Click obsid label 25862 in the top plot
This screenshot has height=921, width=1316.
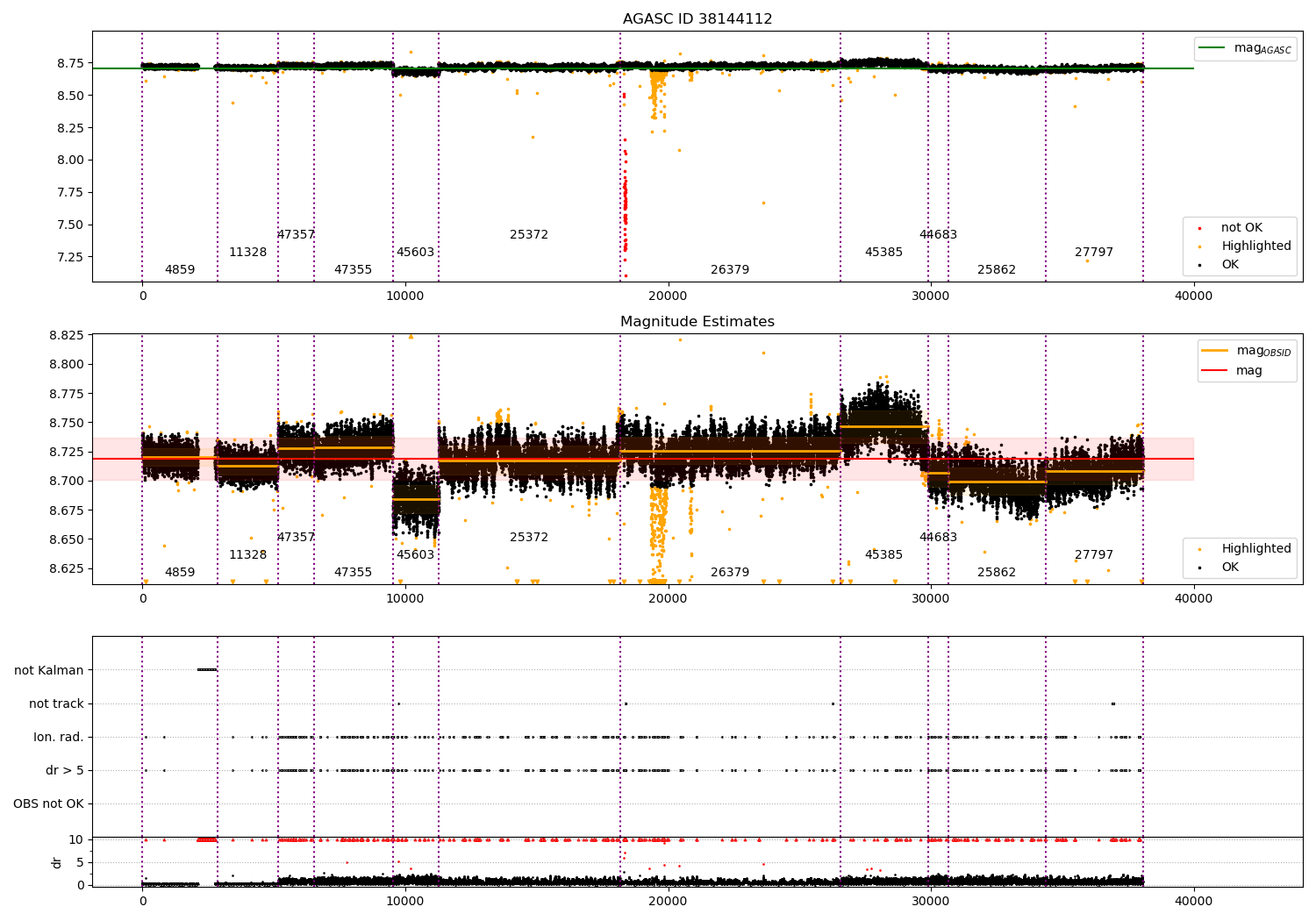997,270
